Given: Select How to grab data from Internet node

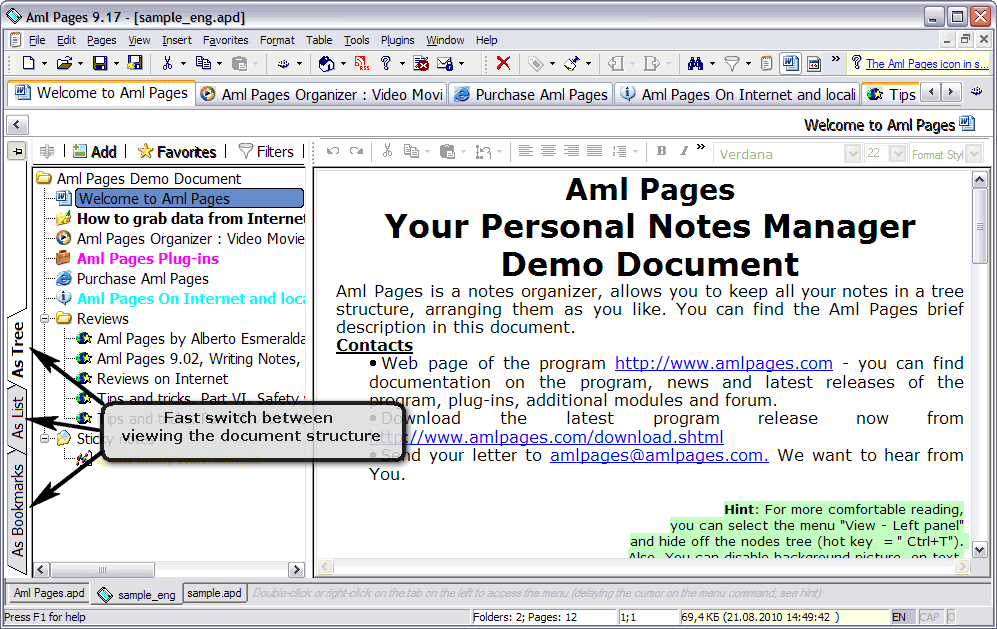Looking at the screenshot, I should coord(190,219).
